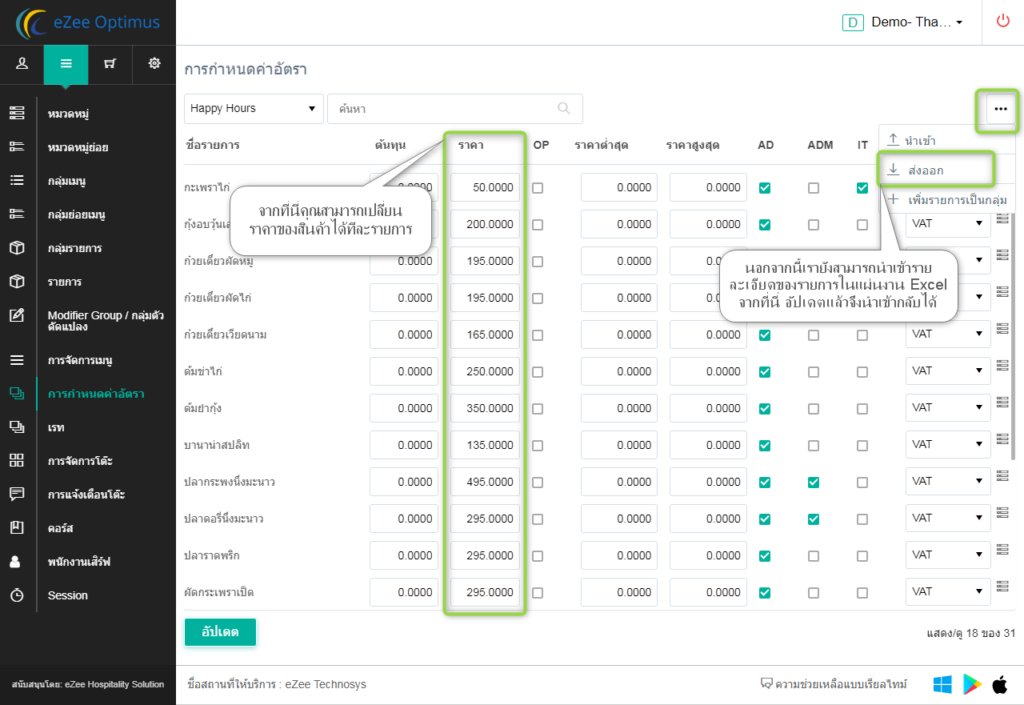Edit the cost field for ปลาราดพริก

[x=404, y=556]
